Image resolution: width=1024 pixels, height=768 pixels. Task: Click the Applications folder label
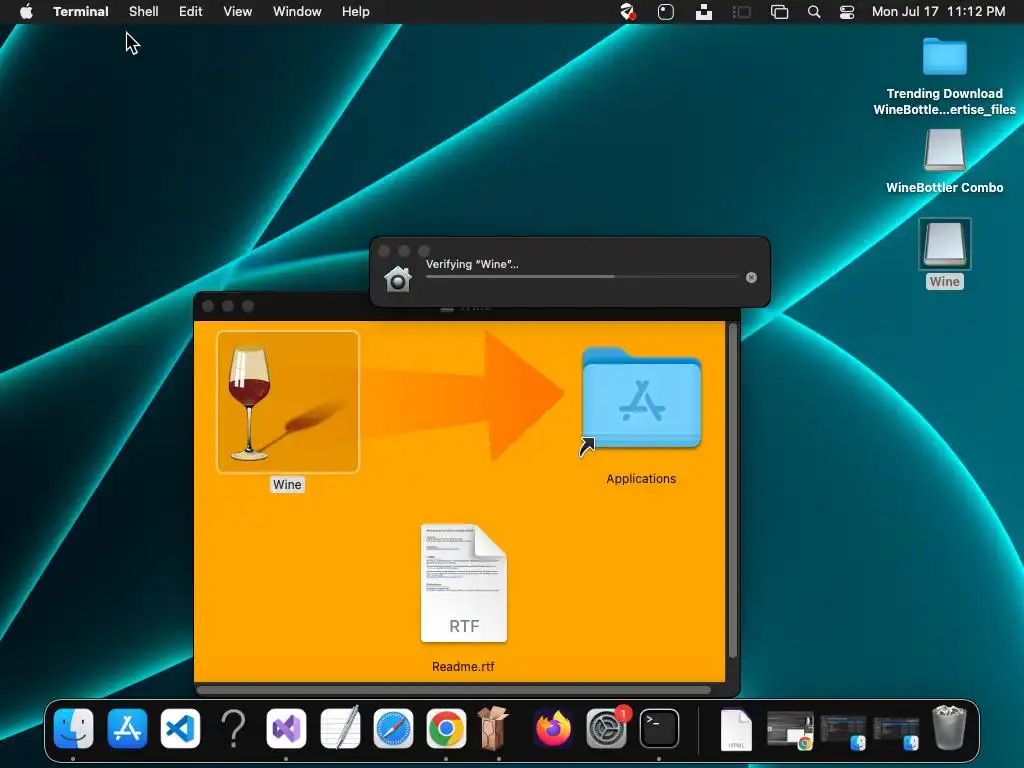[641, 479]
